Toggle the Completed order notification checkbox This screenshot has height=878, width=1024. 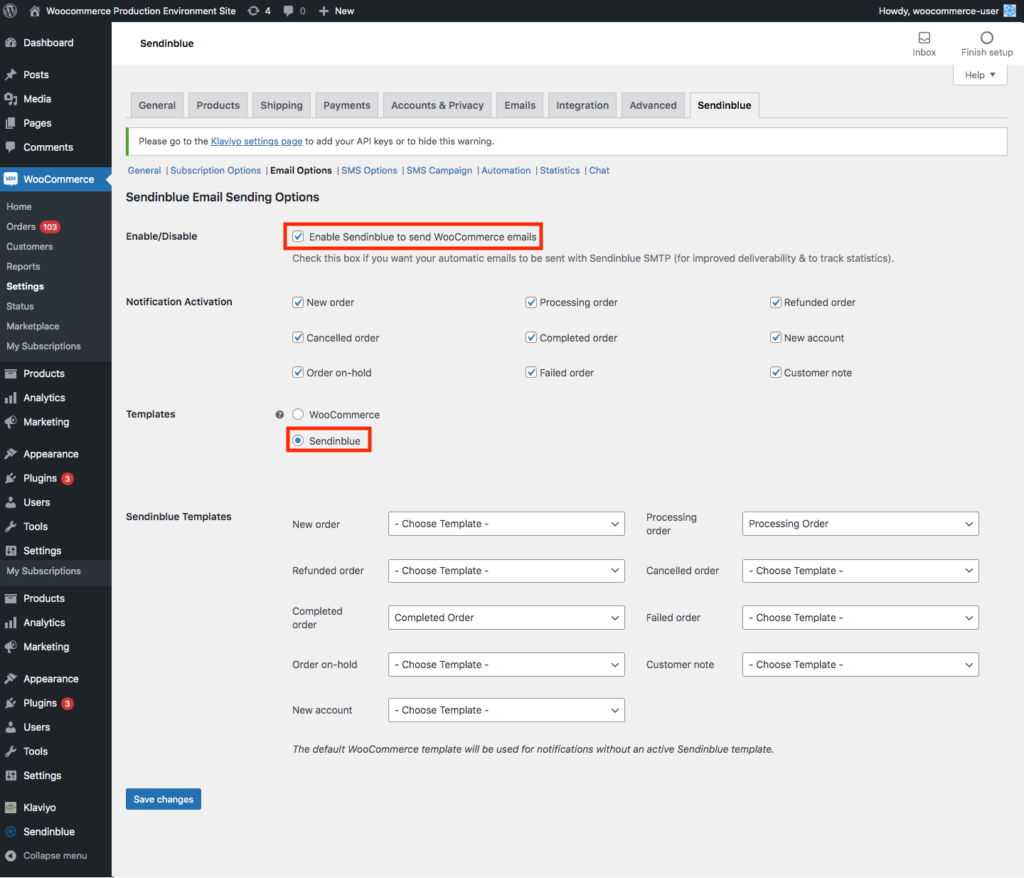click(531, 338)
